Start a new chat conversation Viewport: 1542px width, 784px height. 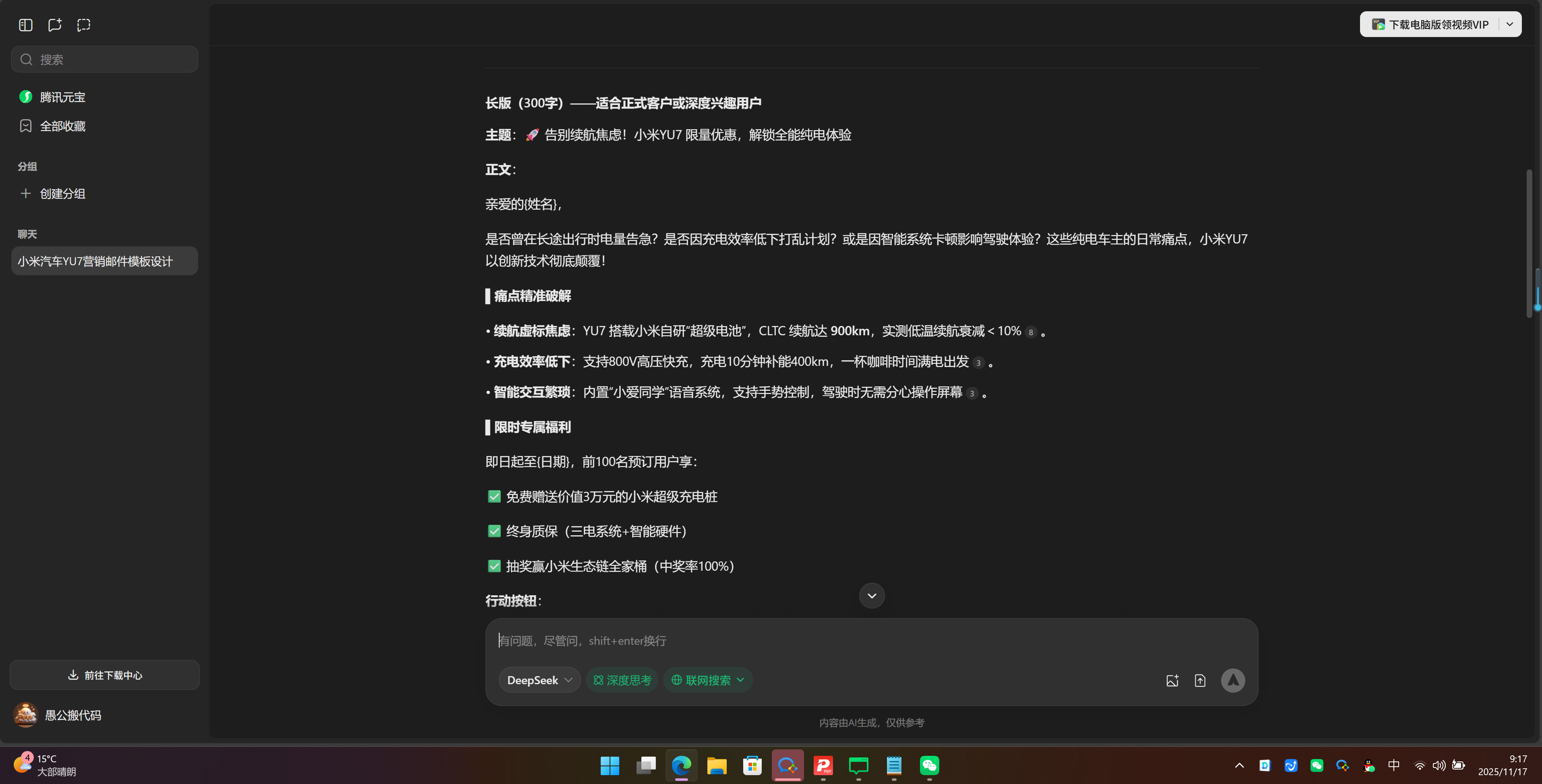click(54, 25)
